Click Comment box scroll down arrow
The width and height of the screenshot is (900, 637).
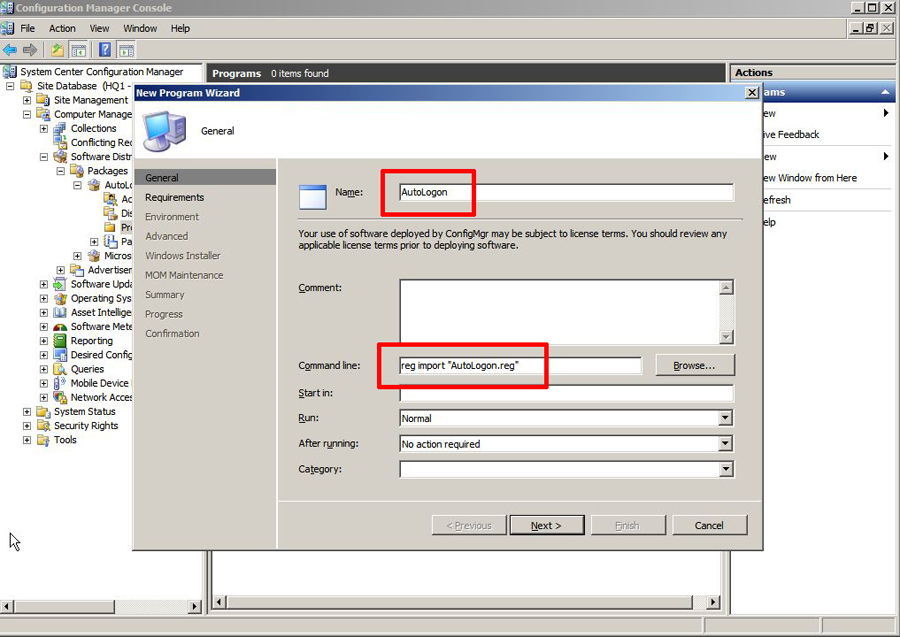[726, 337]
